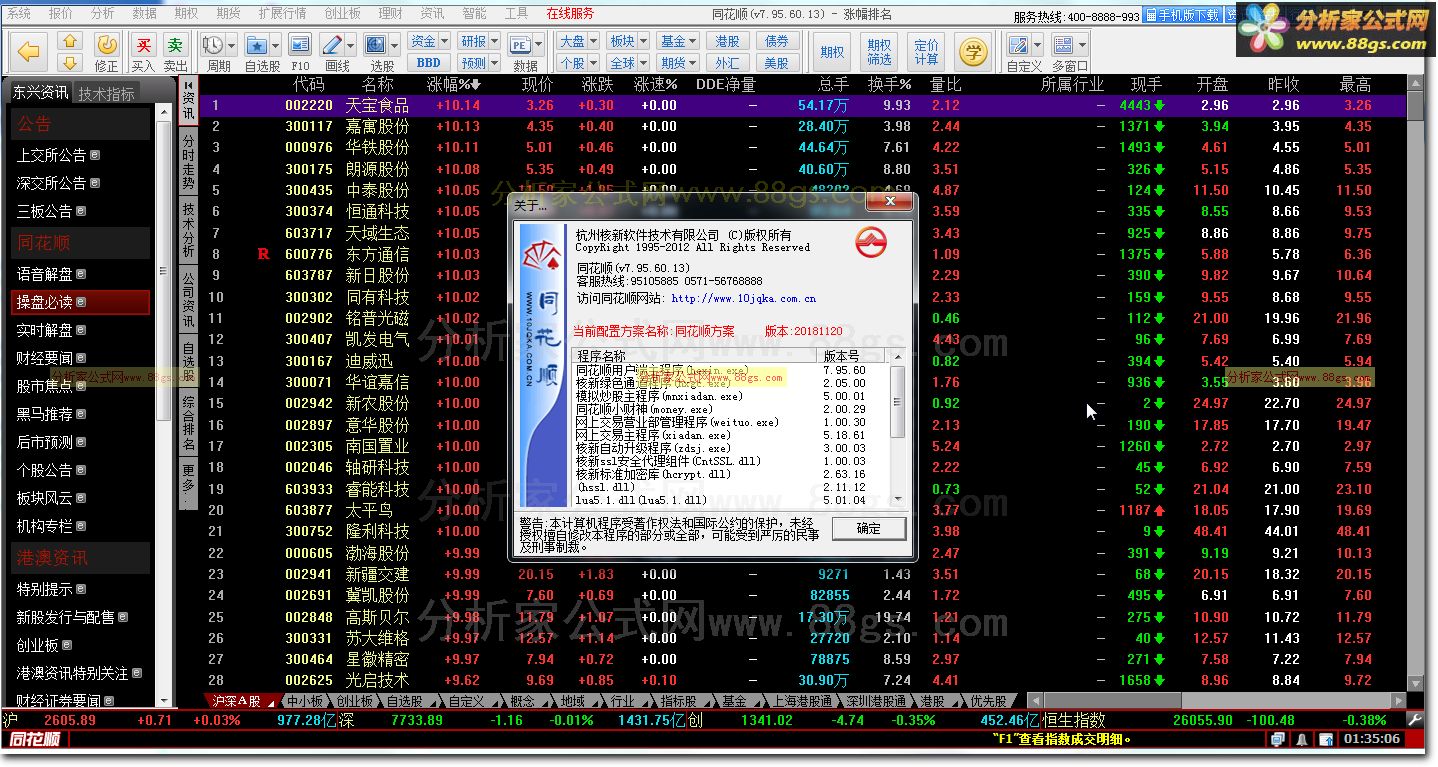Screen dimensions: 1438x767
Task: Click the wrench icon in index bar
Action: click(1414, 720)
